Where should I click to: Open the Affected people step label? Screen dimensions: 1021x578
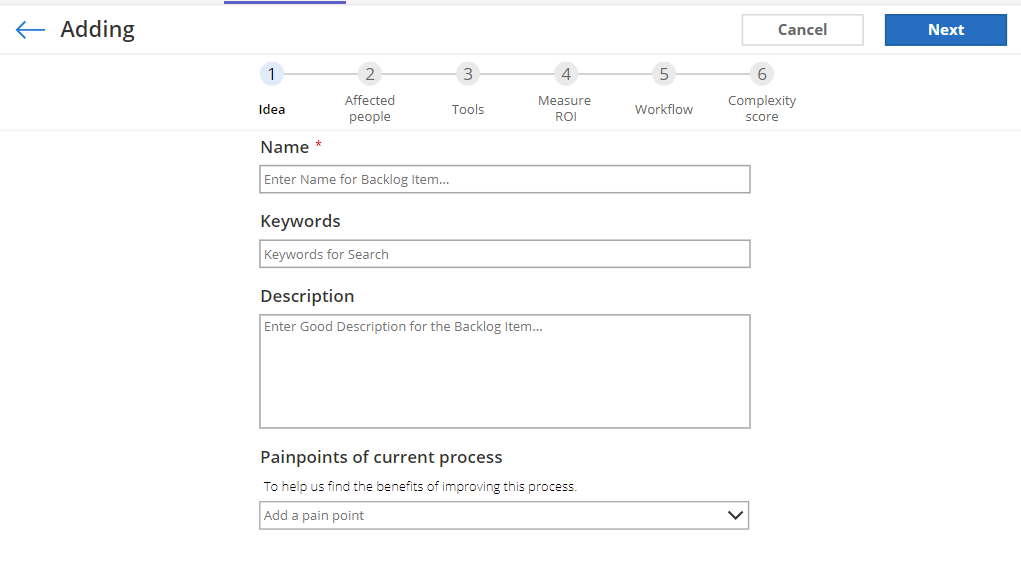370,108
